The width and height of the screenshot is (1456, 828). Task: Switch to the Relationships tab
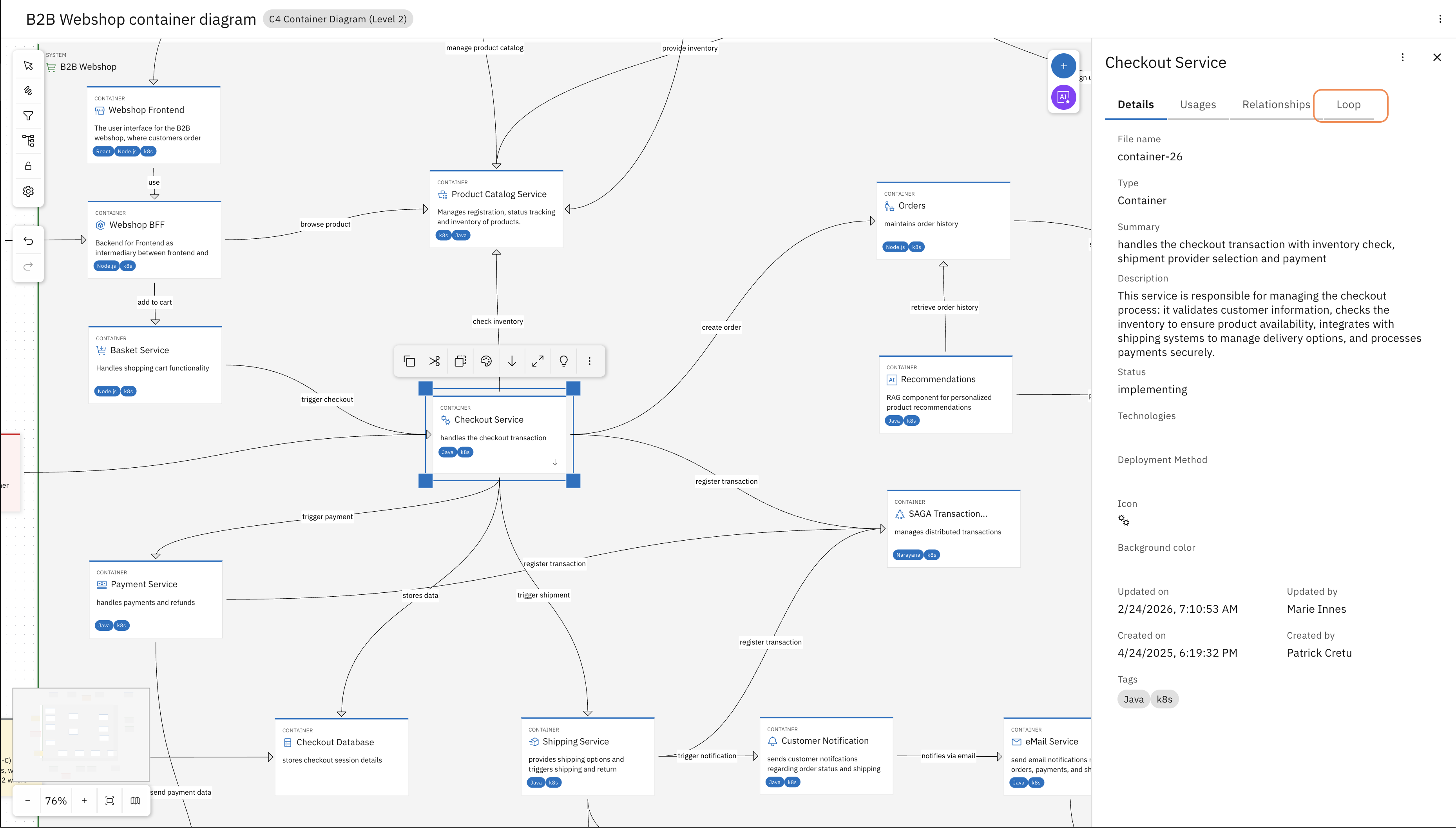pos(1276,105)
